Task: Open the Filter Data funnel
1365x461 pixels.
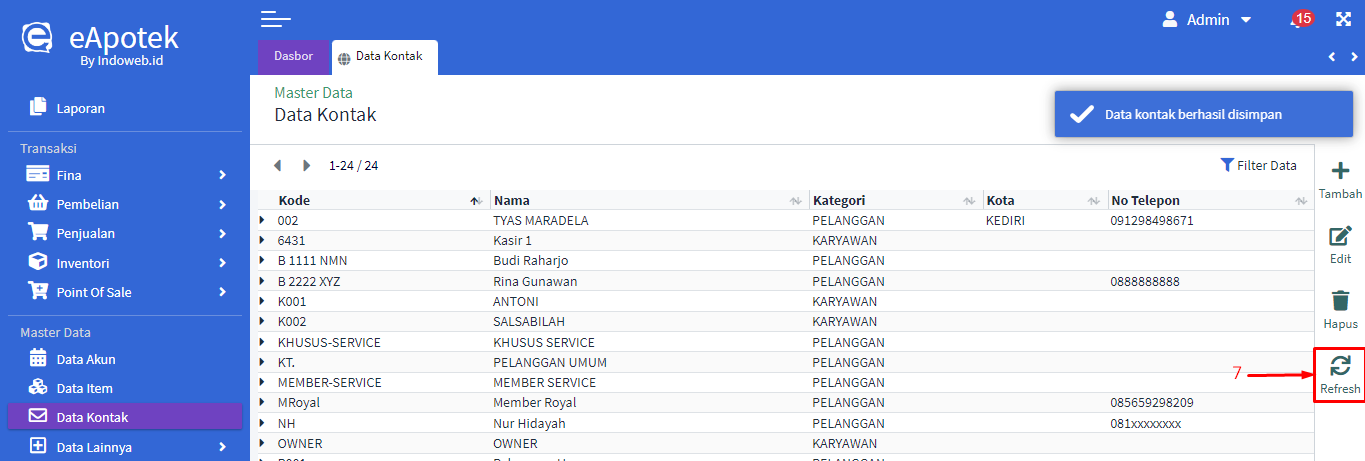Action: tap(1258, 165)
